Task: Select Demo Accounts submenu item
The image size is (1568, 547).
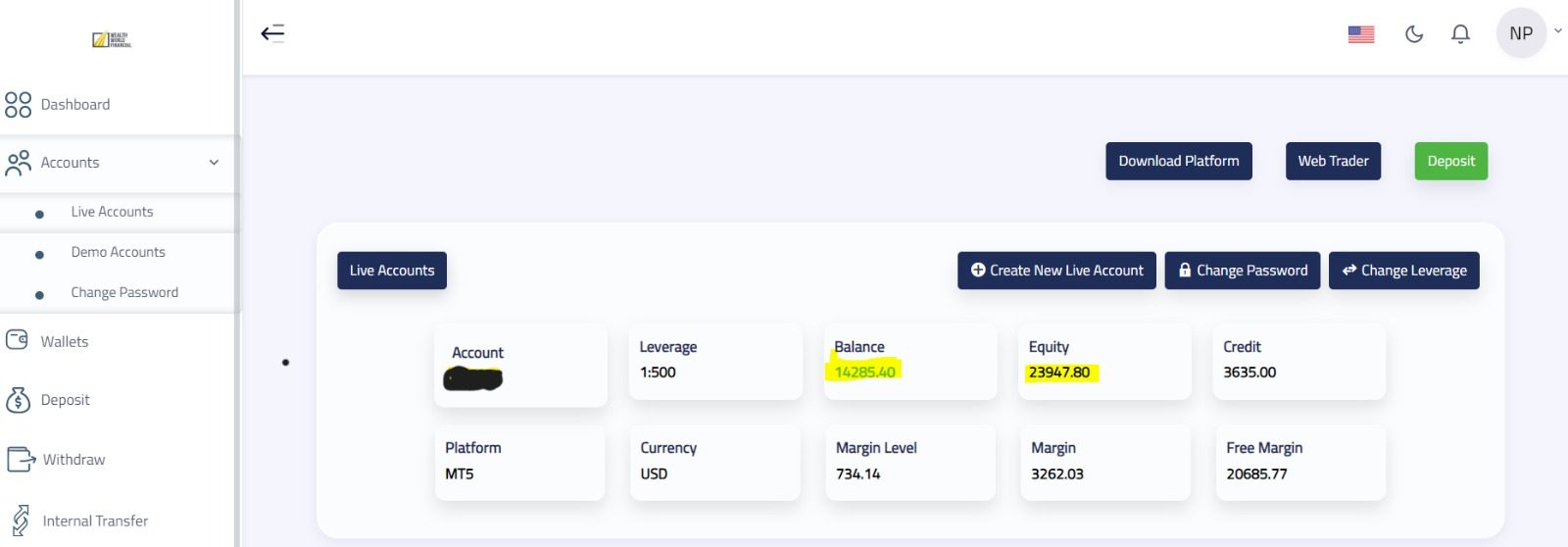Action: click(118, 252)
